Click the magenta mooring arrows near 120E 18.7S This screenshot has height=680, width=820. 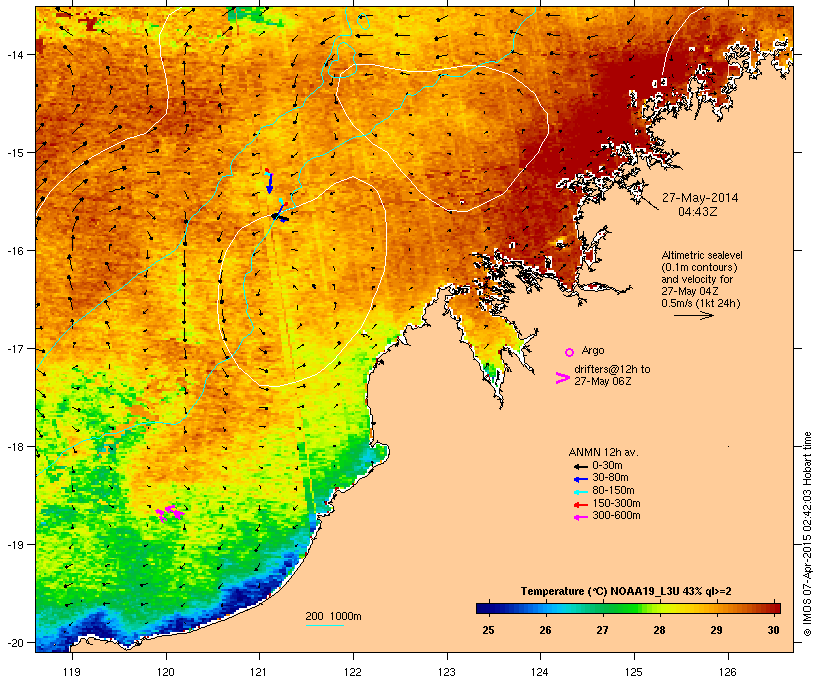click(x=170, y=513)
